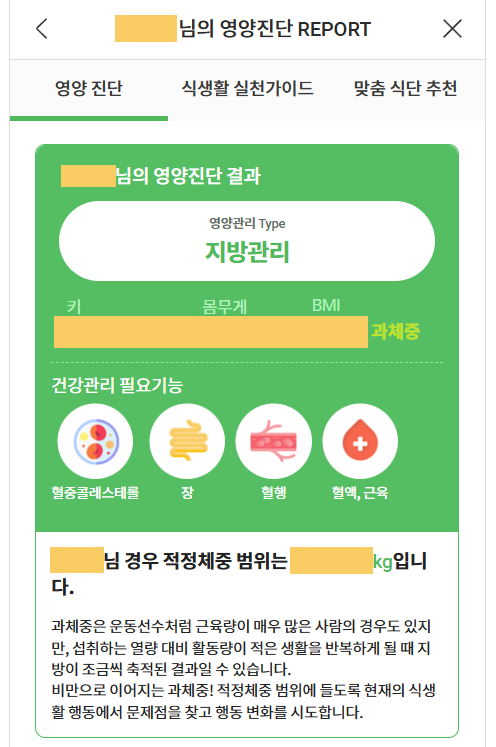Click the 과체중 BMI status text

pos(395,331)
